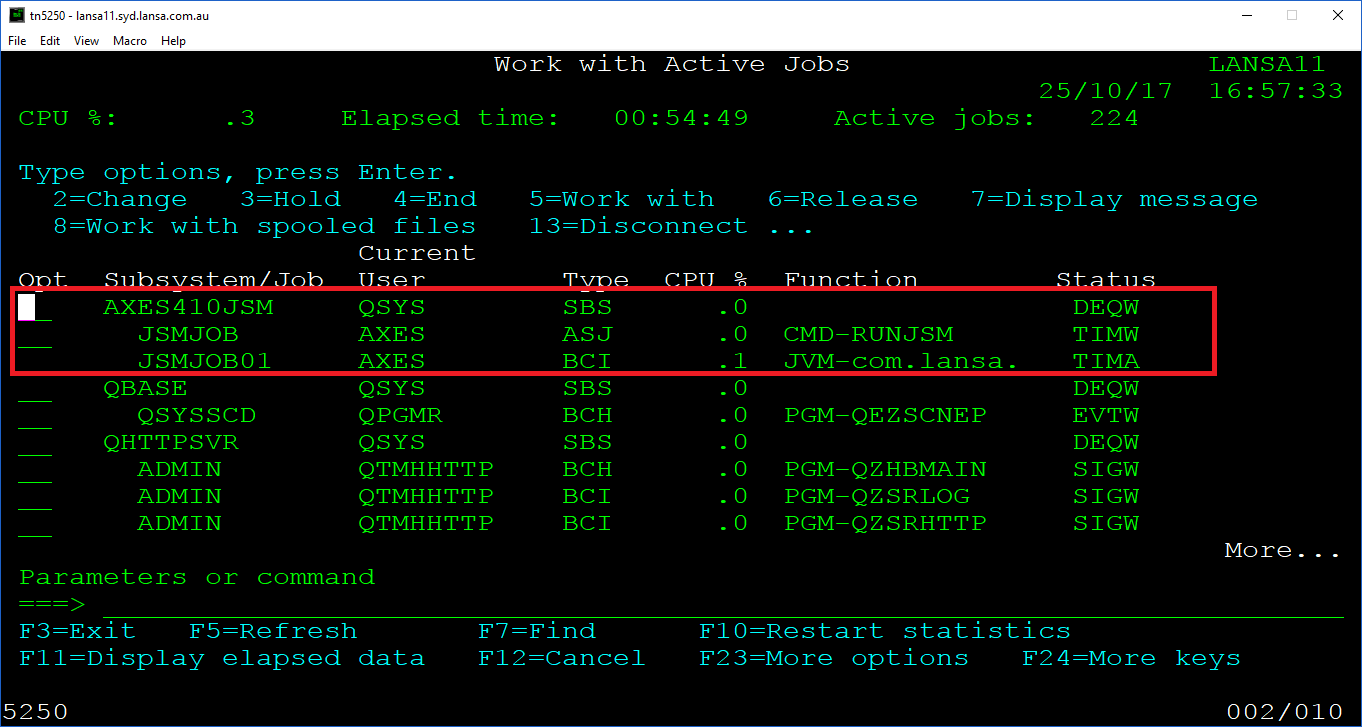Click the tn5250 application icon in title bar
This screenshot has height=727, width=1362.
click(x=12, y=16)
